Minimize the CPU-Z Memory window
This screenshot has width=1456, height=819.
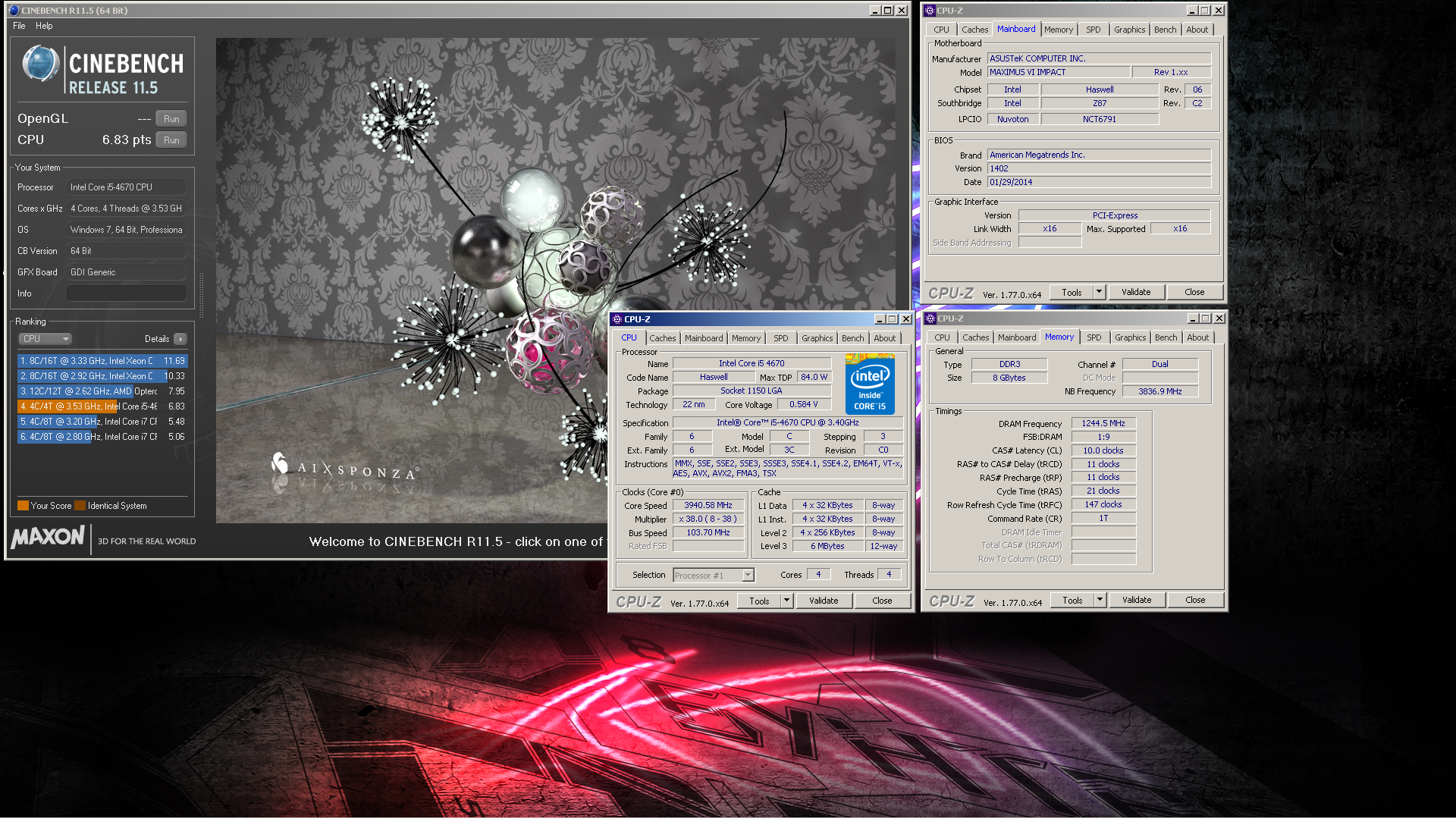coord(1193,318)
